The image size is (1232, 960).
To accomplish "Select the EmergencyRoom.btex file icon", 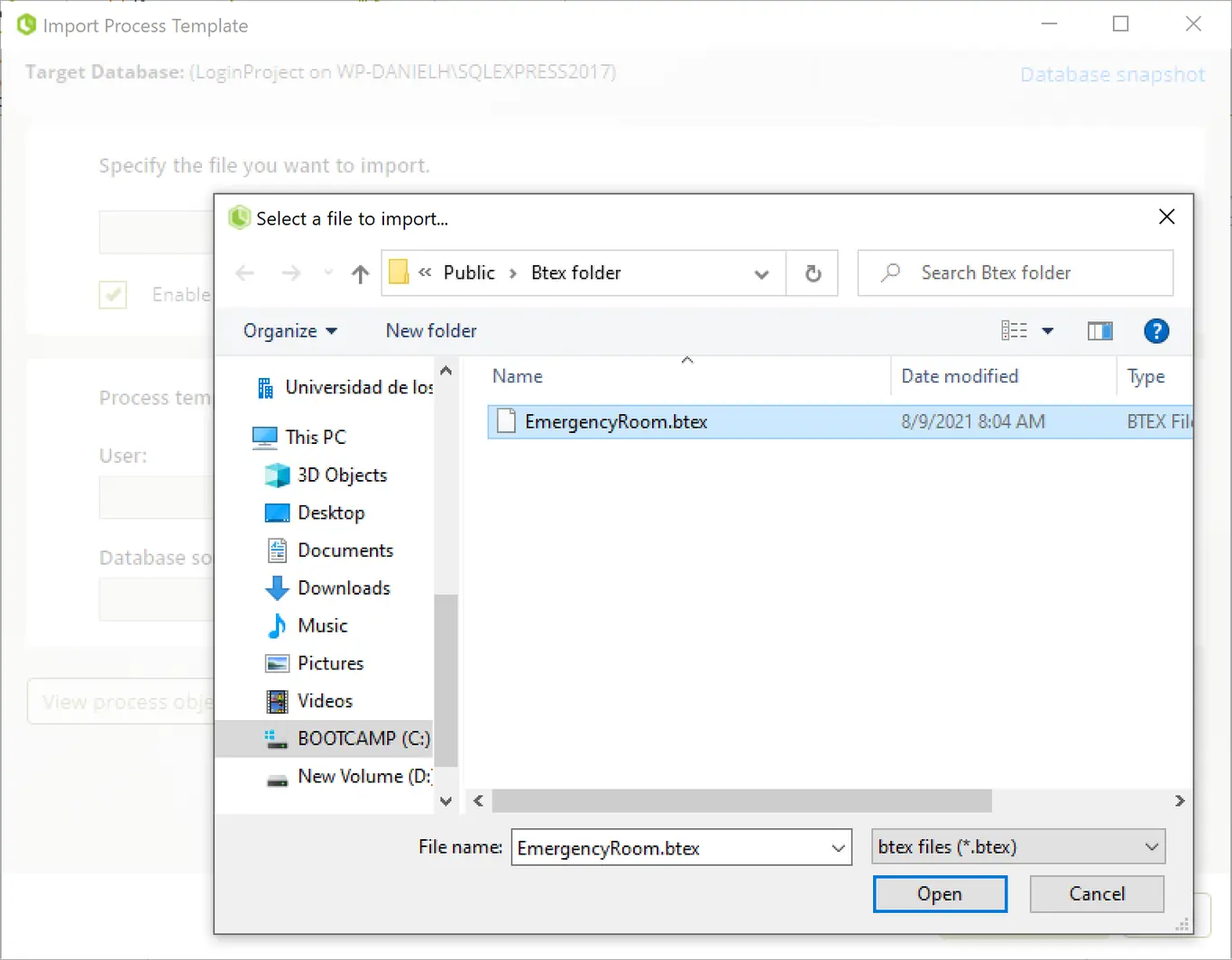I will pyautogui.click(x=506, y=421).
